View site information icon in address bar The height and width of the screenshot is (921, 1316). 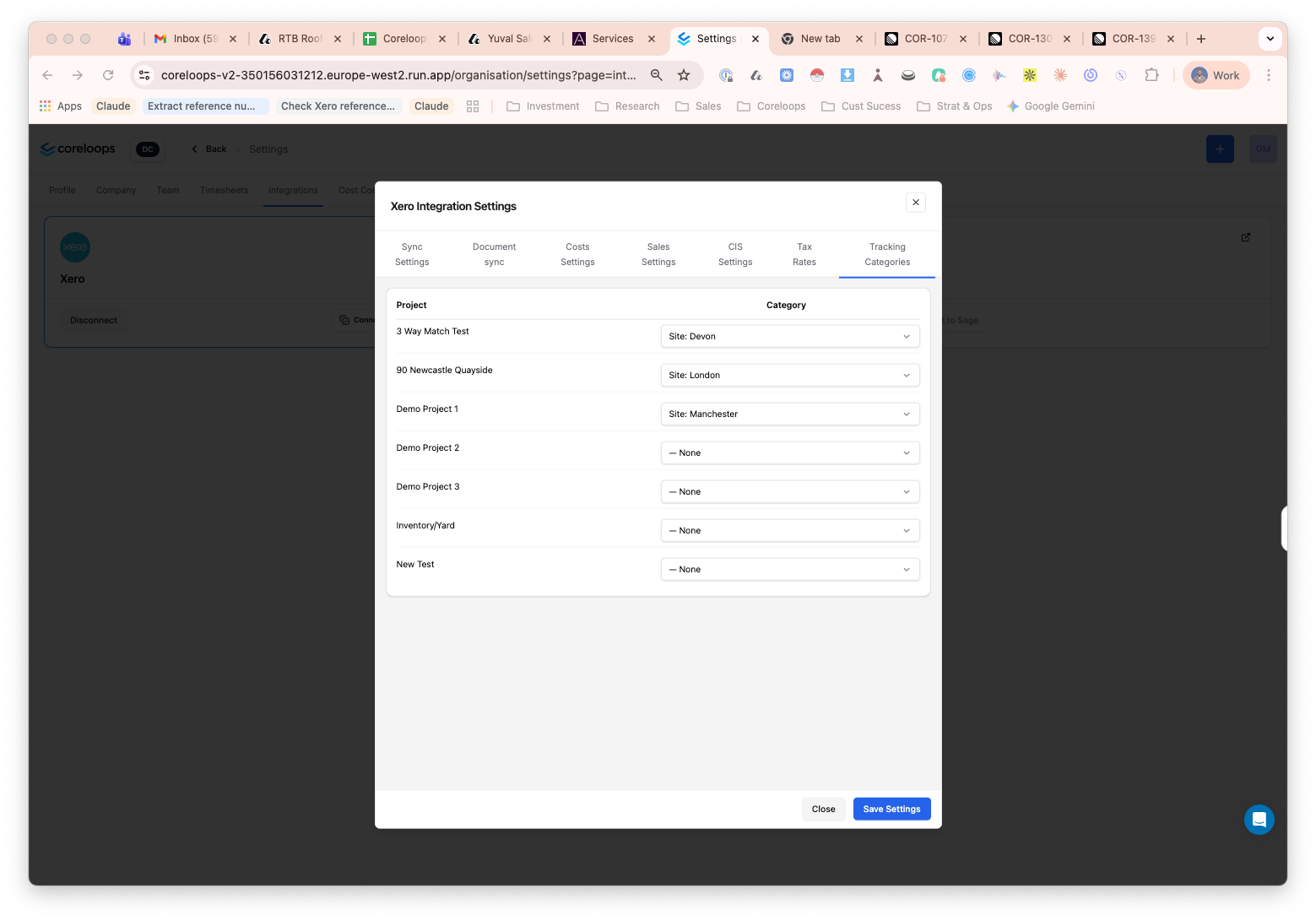(144, 75)
